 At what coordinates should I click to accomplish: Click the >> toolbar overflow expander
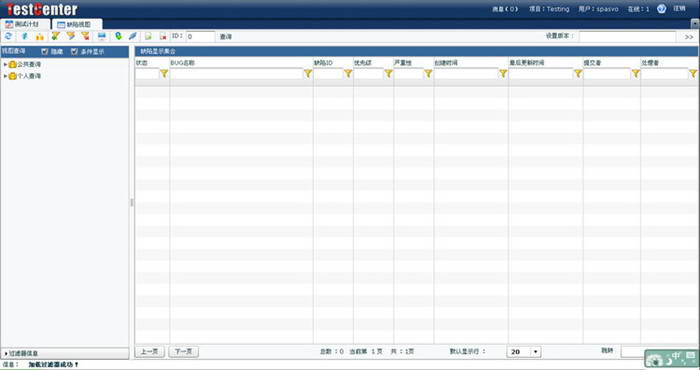(689, 37)
